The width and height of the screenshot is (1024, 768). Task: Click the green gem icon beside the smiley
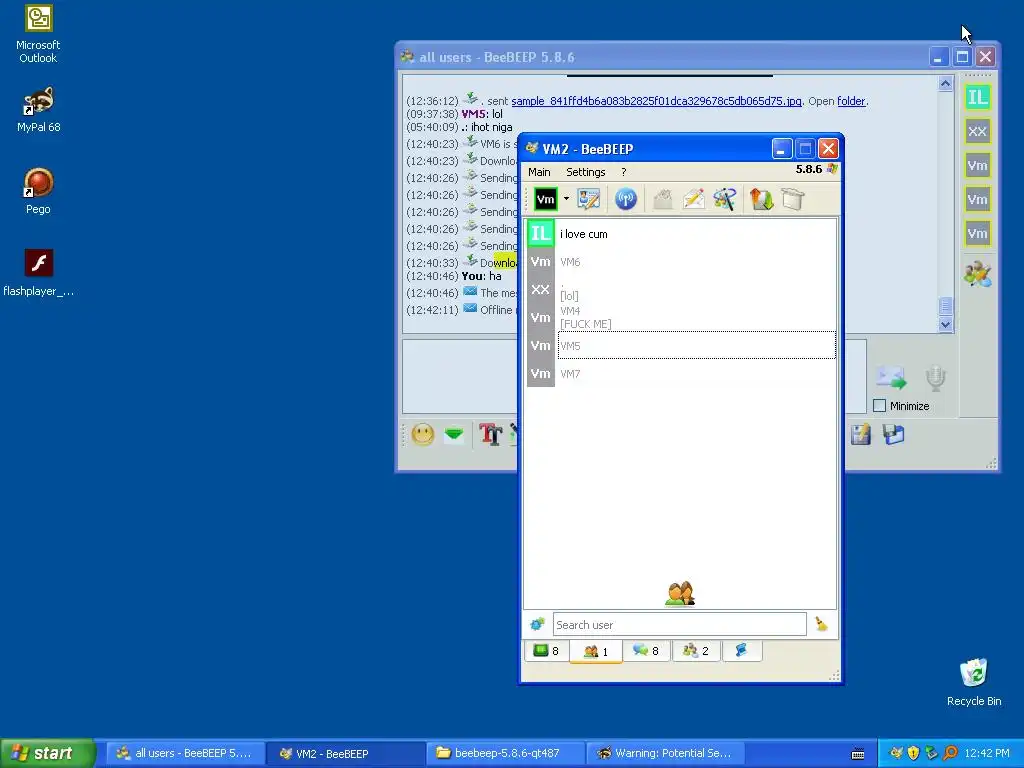coord(454,434)
